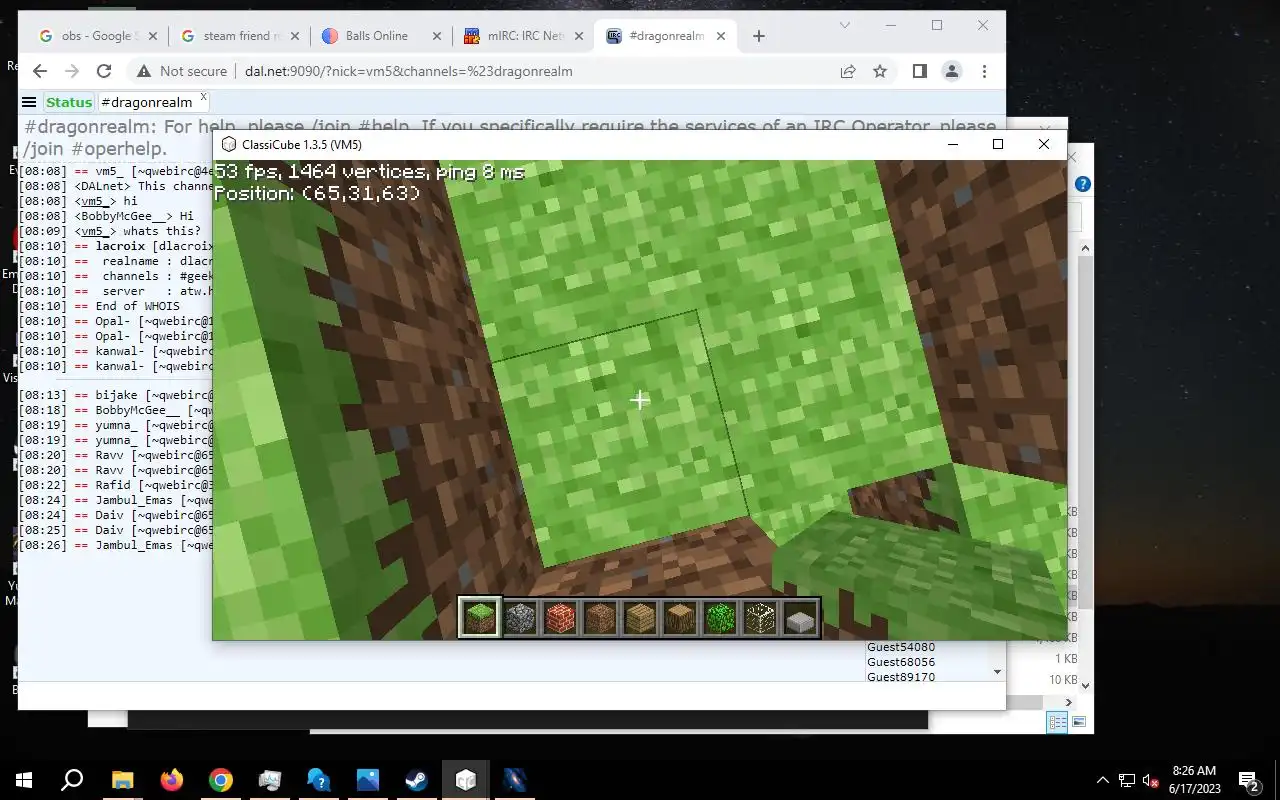
Task: Click the address bar URL
Action: pyautogui.click(x=408, y=71)
